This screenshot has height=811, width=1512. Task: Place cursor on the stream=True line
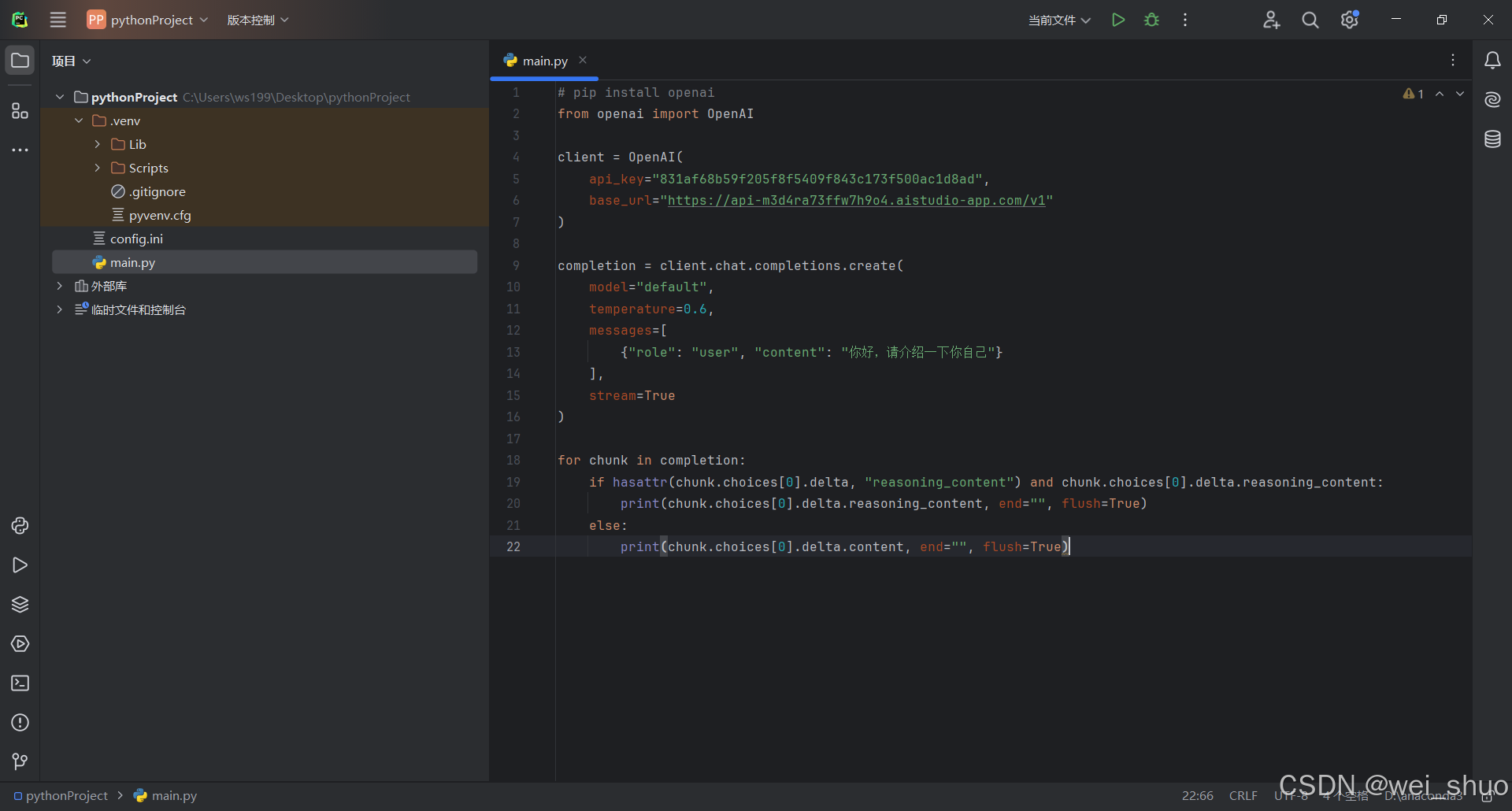pyautogui.click(x=632, y=395)
